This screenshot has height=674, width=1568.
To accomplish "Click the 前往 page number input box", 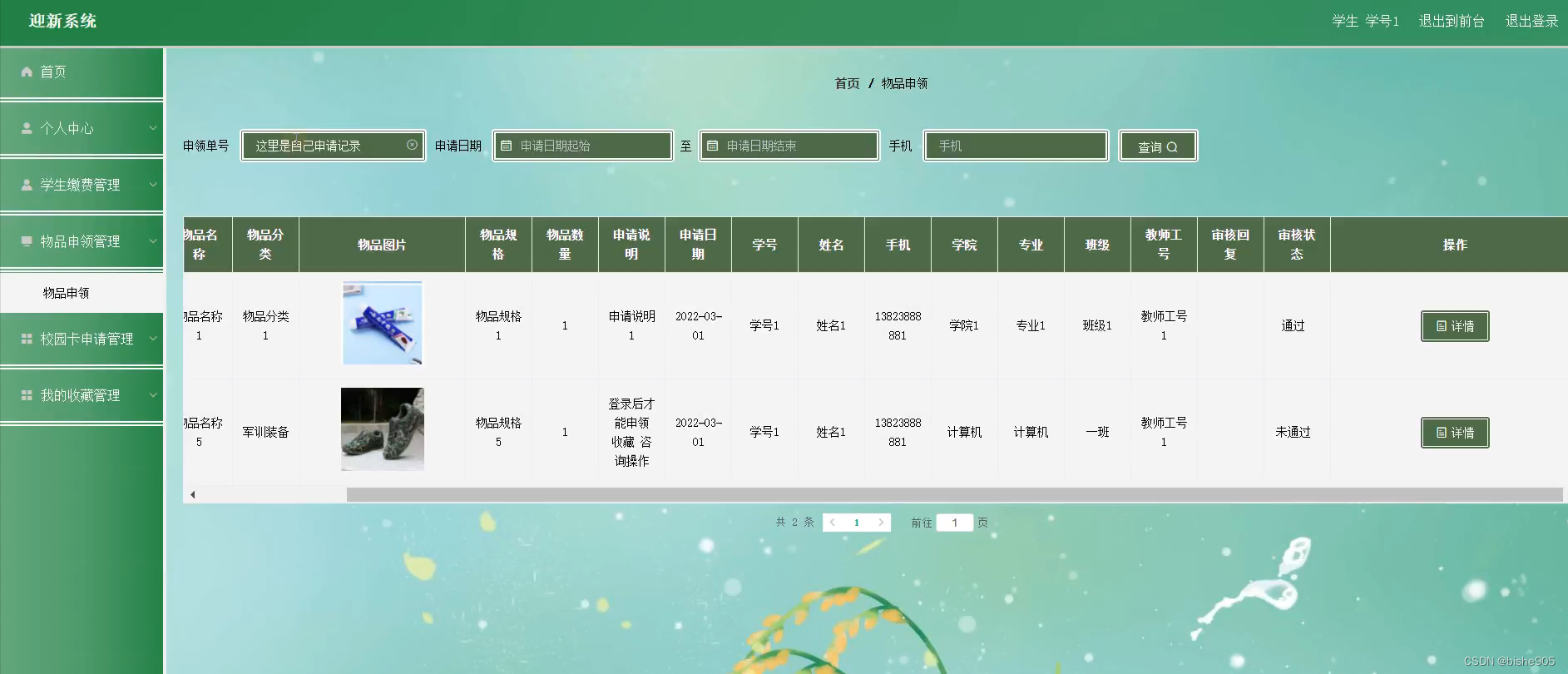I will point(955,523).
